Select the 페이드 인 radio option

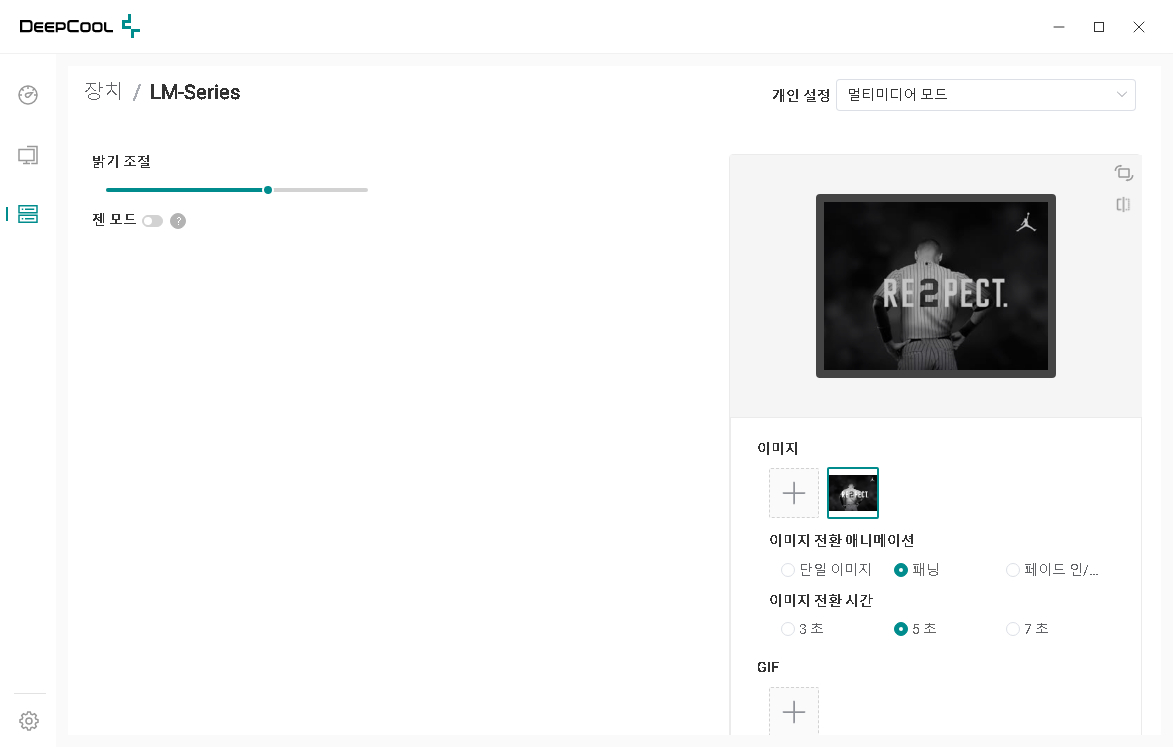[1013, 570]
